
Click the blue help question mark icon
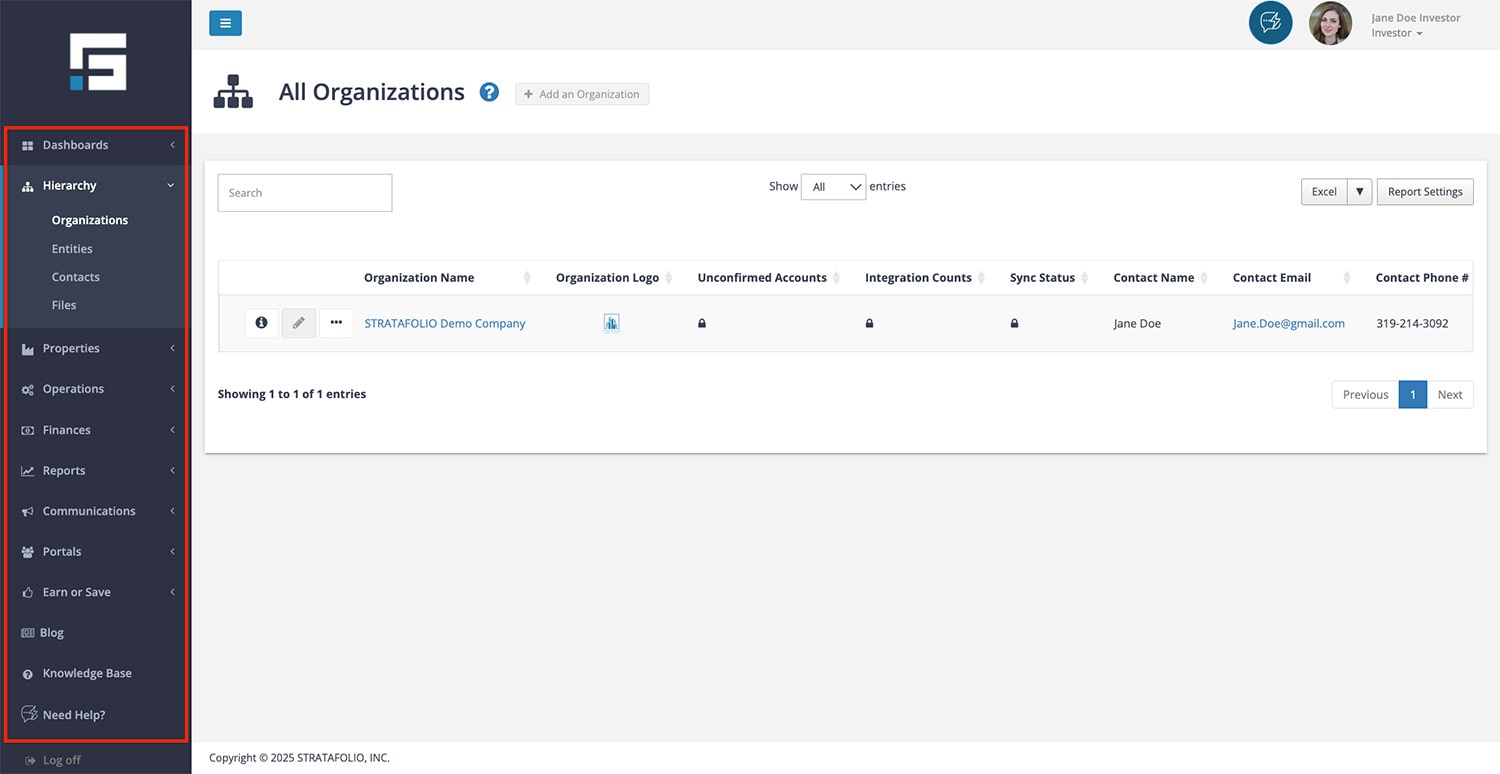pos(489,92)
